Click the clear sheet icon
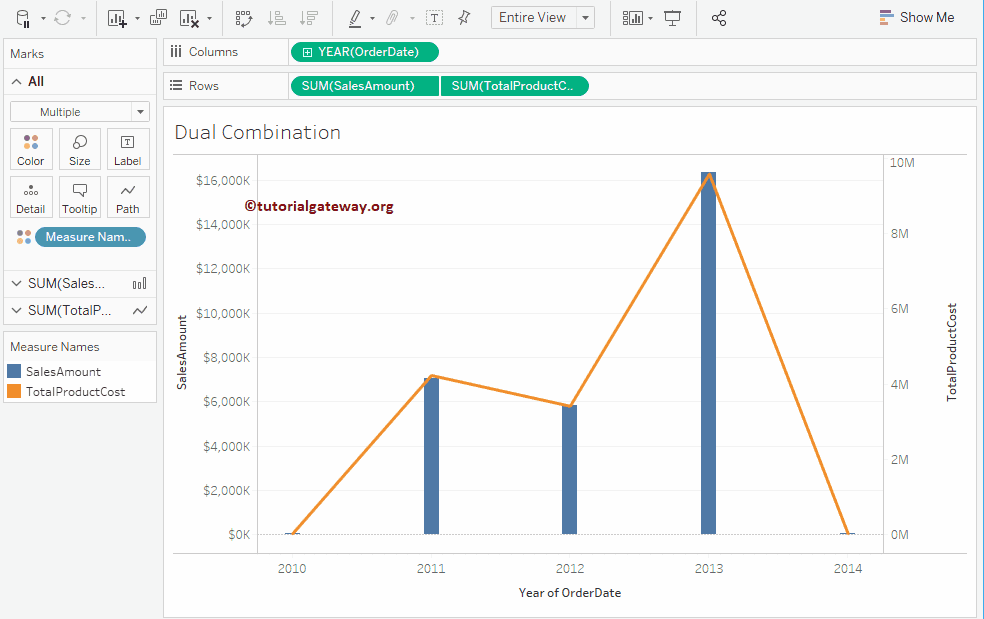This screenshot has height=619, width=984. (x=189, y=18)
